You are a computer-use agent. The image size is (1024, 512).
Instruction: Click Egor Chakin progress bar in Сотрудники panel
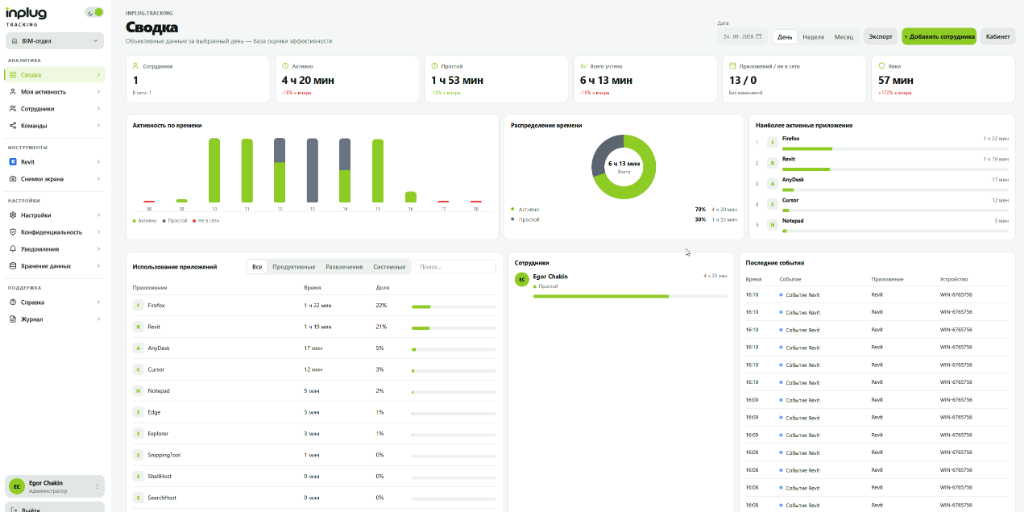[630, 296]
